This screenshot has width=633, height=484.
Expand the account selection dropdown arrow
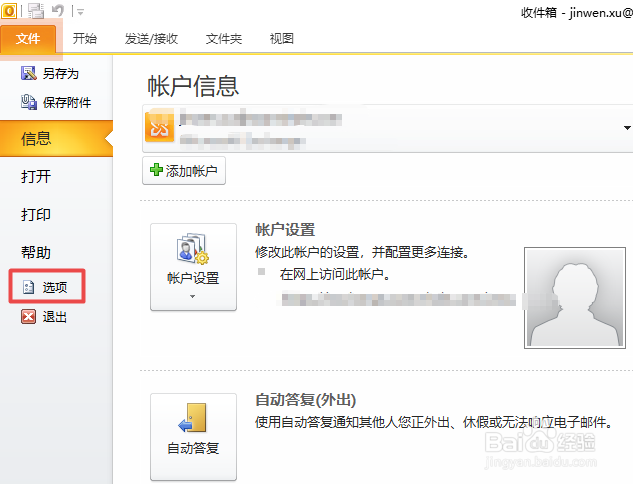tap(627, 128)
